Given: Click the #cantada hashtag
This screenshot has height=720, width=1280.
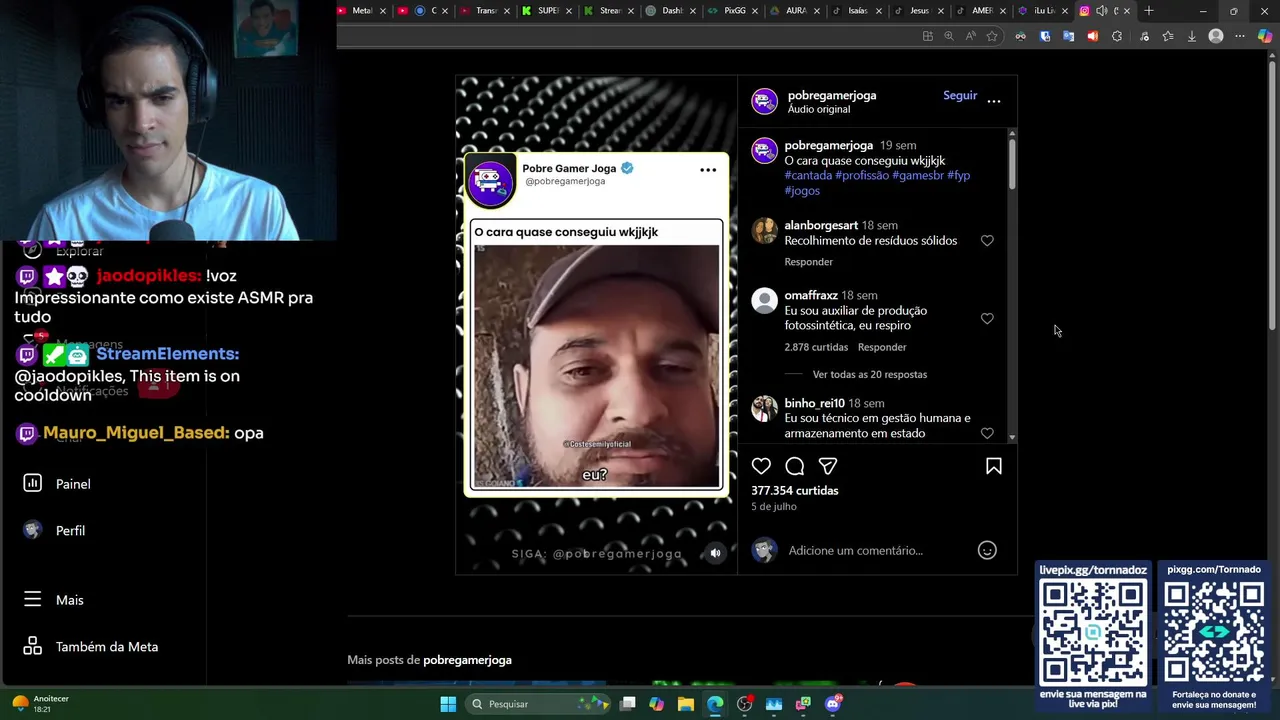Looking at the screenshot, I should pos(808,175).
